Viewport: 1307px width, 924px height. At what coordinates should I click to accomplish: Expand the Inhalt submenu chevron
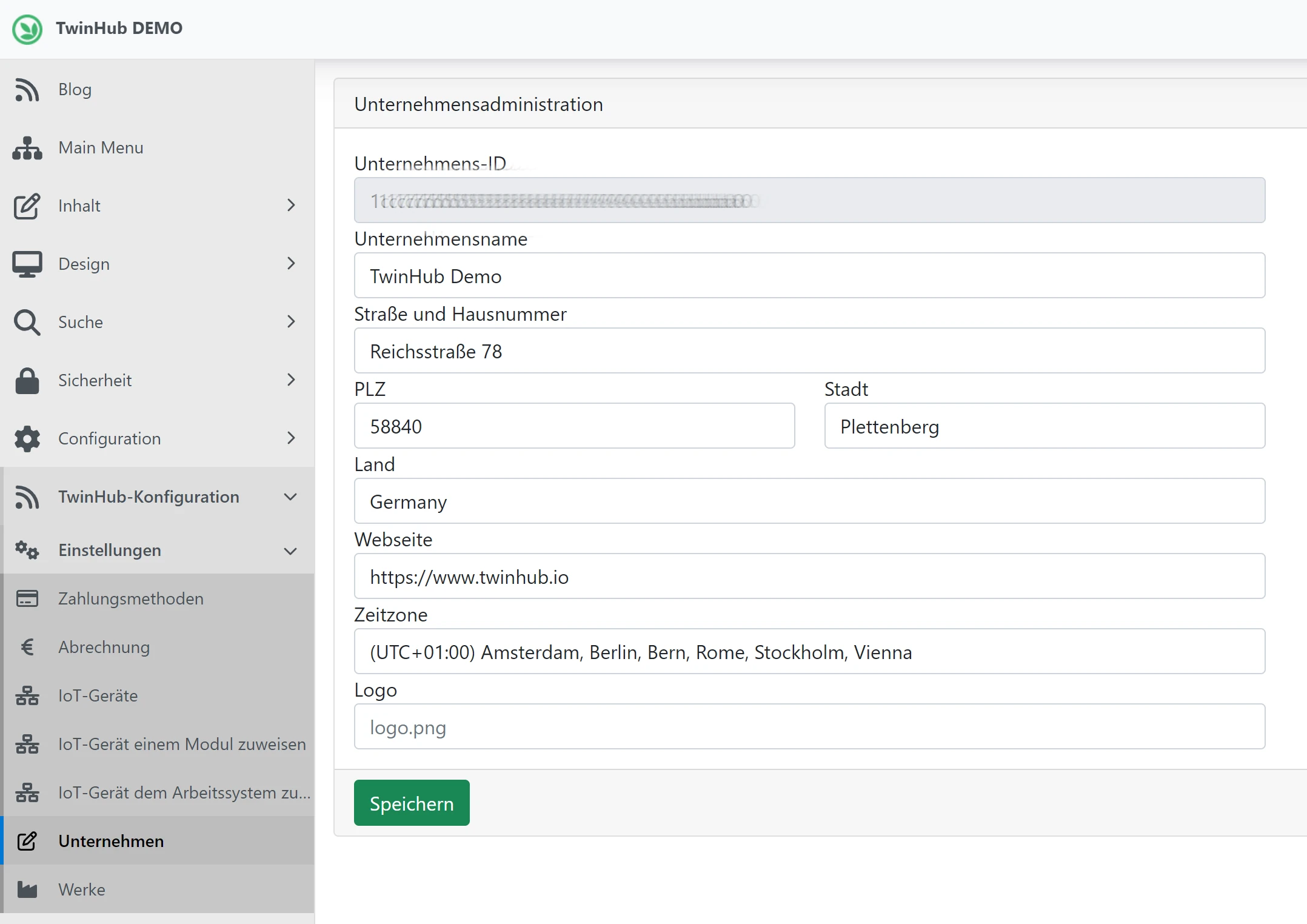(x=291, y=206)
